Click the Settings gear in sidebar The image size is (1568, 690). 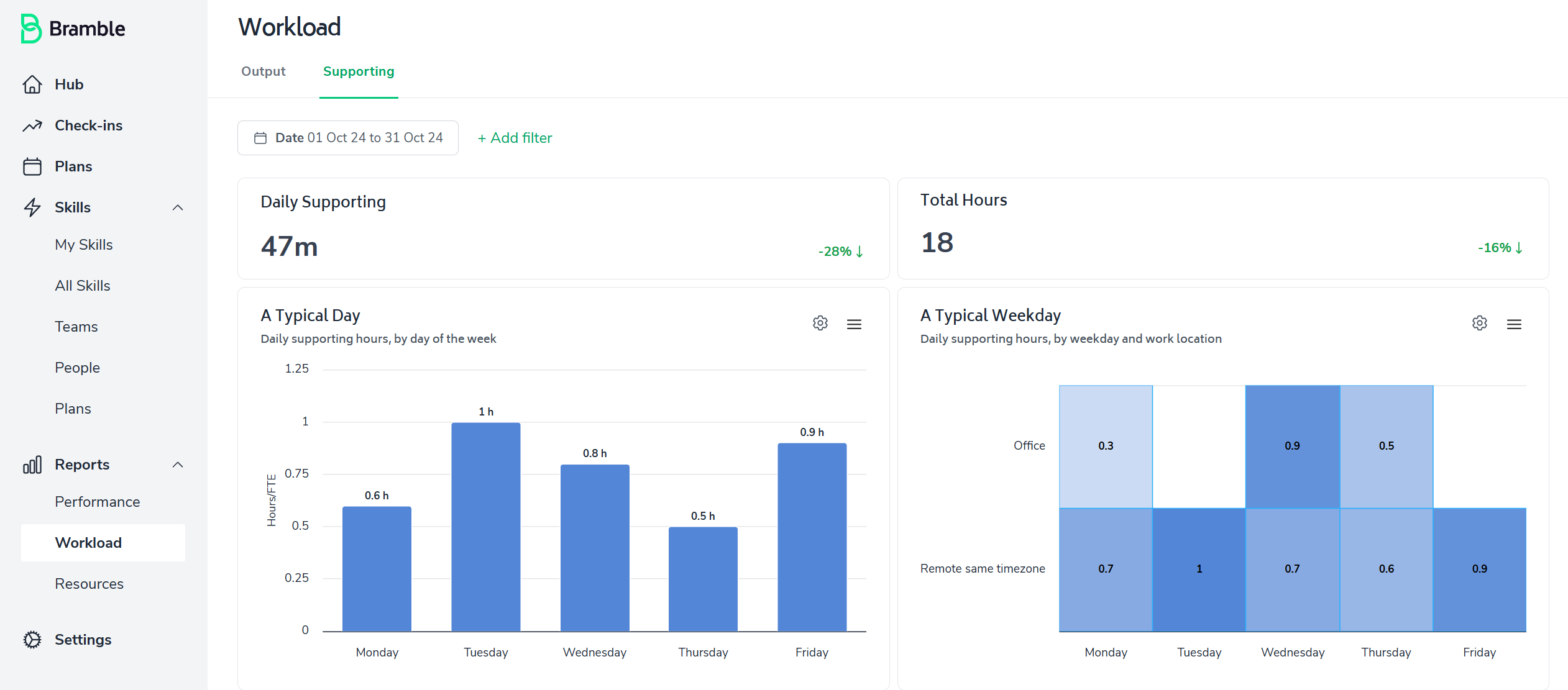point(32,640)
